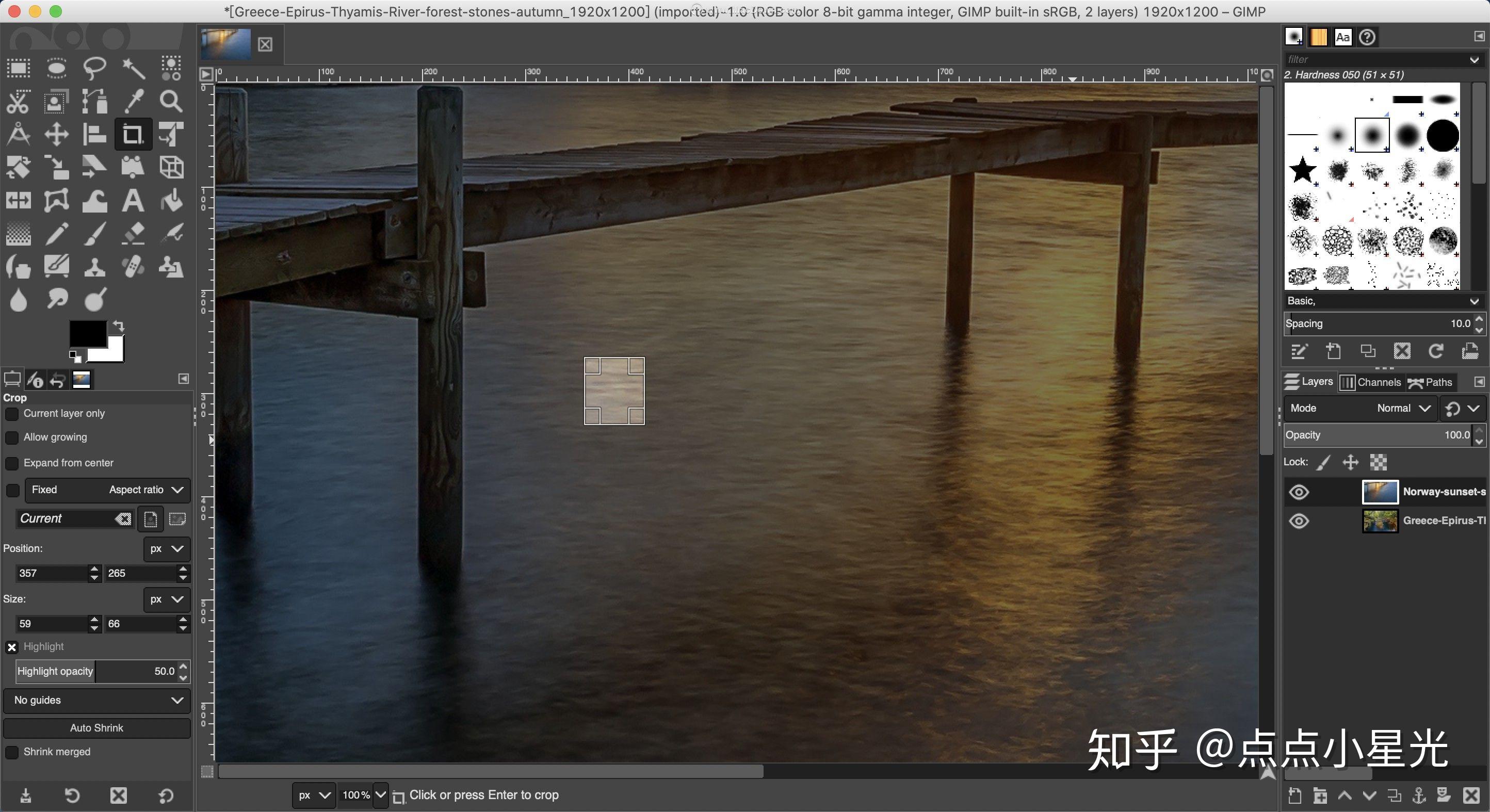Select the Greece-Epirus layer thumbnail

(x=1380, y=521)
